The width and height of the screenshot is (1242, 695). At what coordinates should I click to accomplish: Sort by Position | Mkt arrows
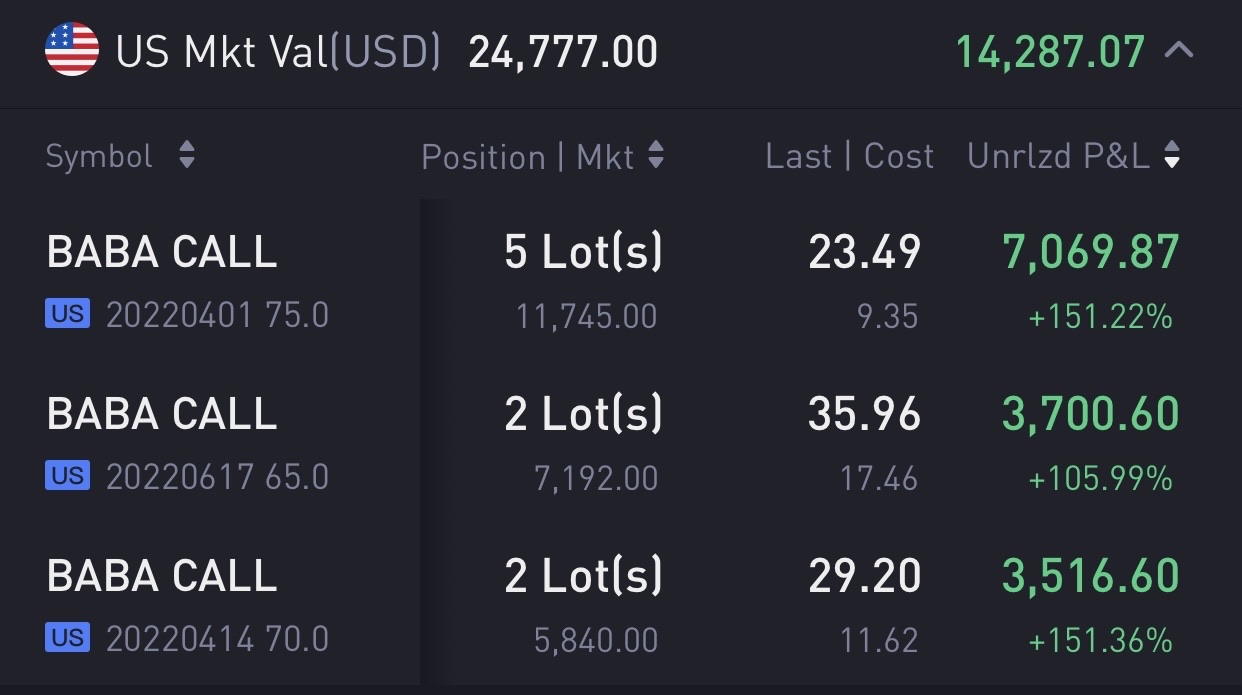click(x=656, y=155)
